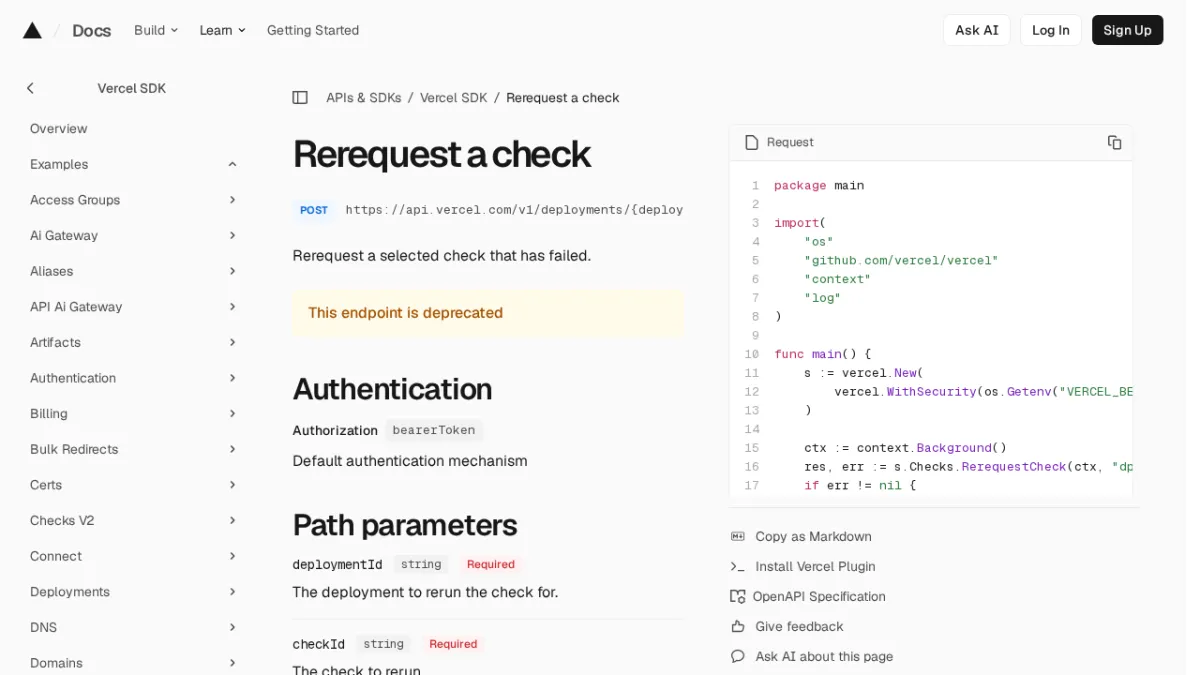Click the Markdown icon beside Copy as Markdown

tap(738, 536)
